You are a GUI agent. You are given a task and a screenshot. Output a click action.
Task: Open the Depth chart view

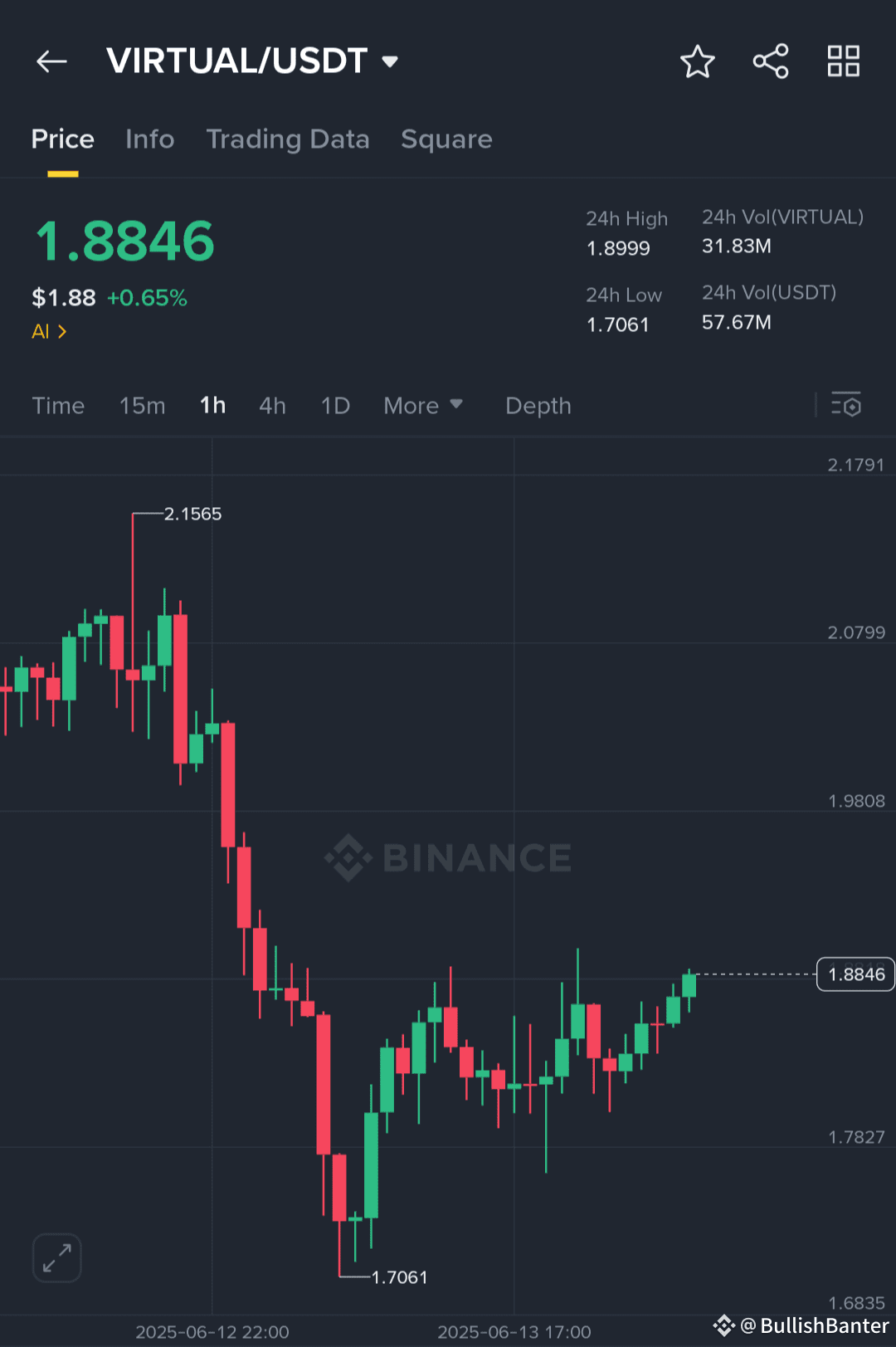(538, 406)
